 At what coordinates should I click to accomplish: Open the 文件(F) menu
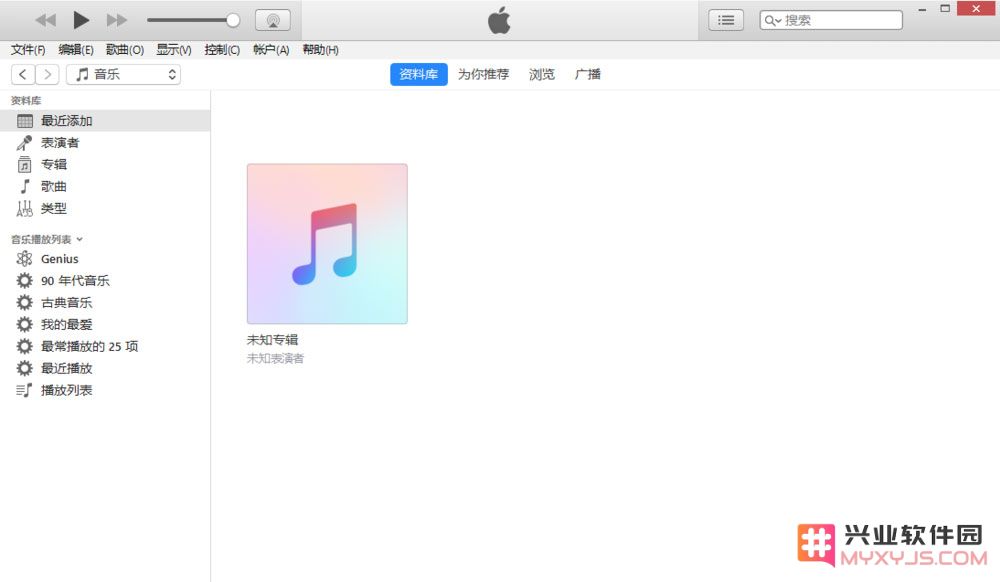click(28, 50)
